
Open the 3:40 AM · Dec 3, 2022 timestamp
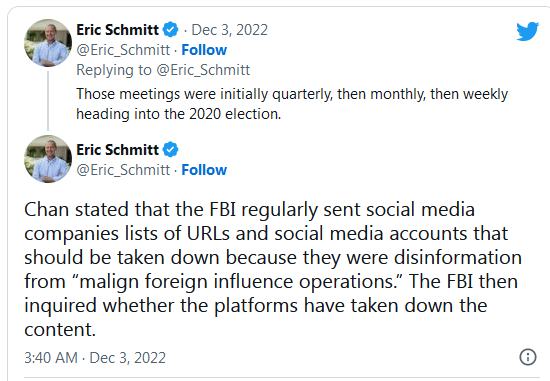coord(95,358)
